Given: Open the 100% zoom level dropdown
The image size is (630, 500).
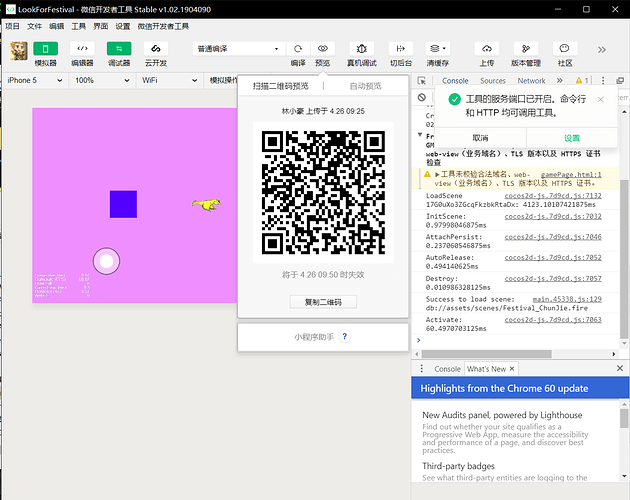Looking at the screenshot, I should 102,80.
